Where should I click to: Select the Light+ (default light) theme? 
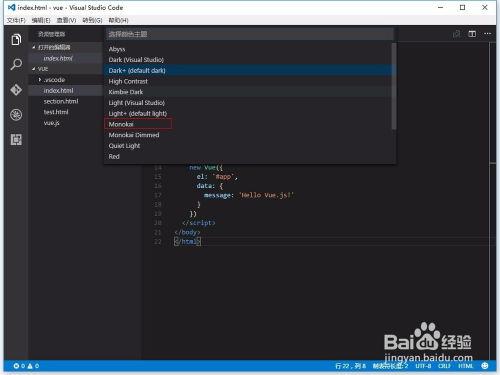248,113
